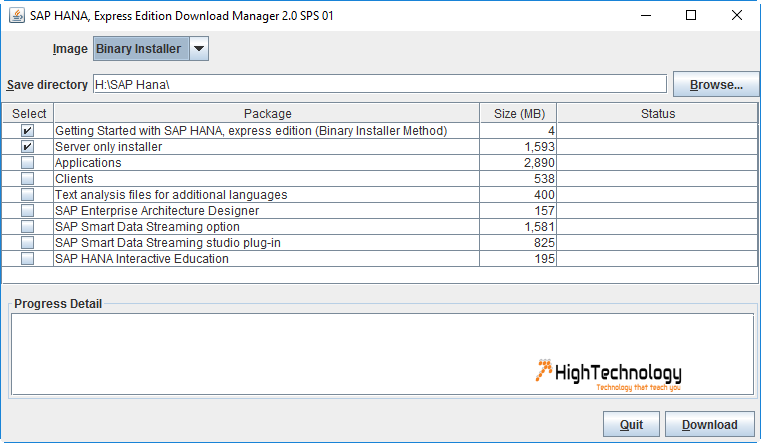This screenshot has width=761, height=443.
Task: Click the Progress Detail text area
Action: (x=382, y=354)
